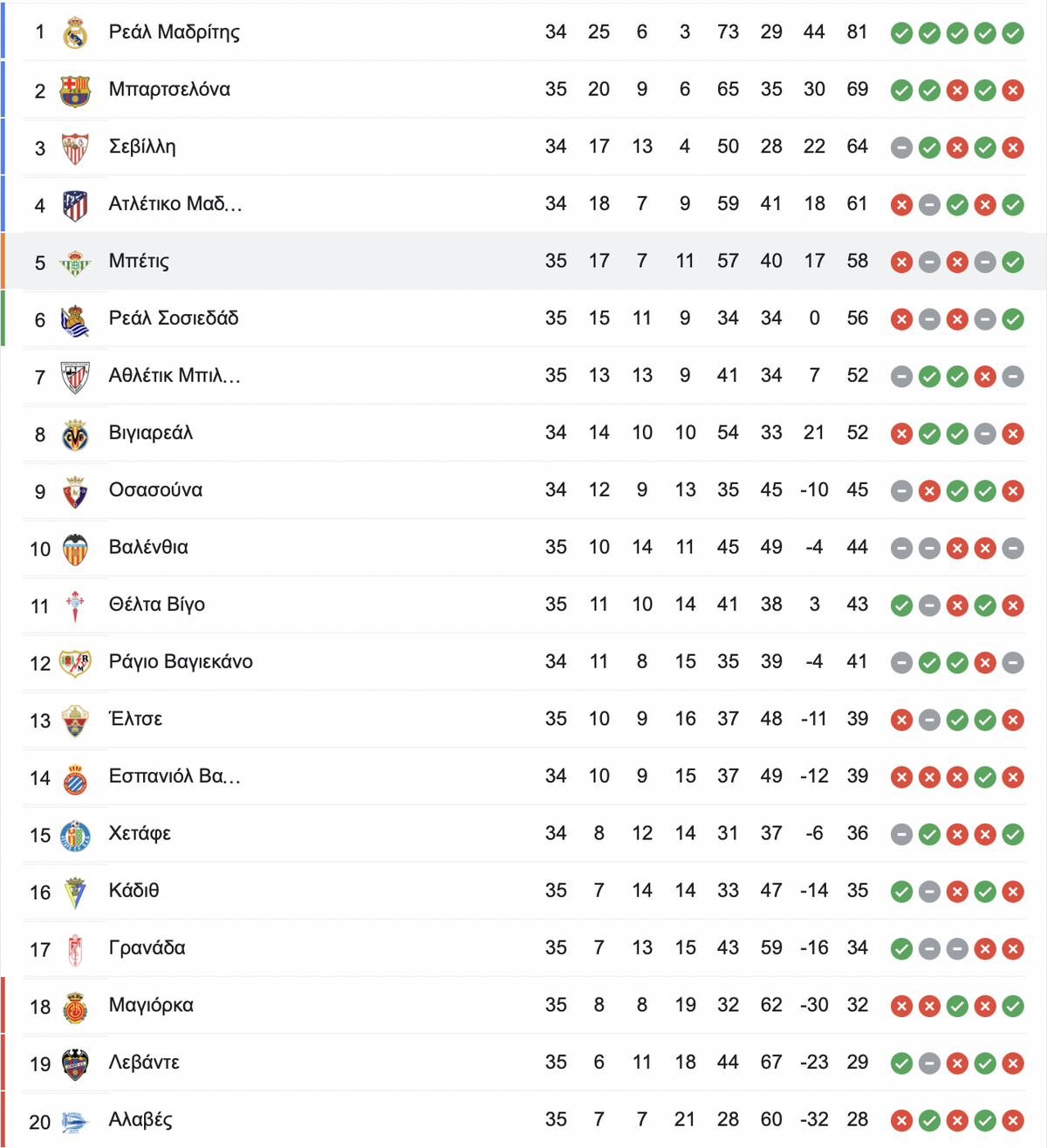Screen dimensions: 1047x1148
Task: Click the Levante crest icon
Action: click(75, 1064)
